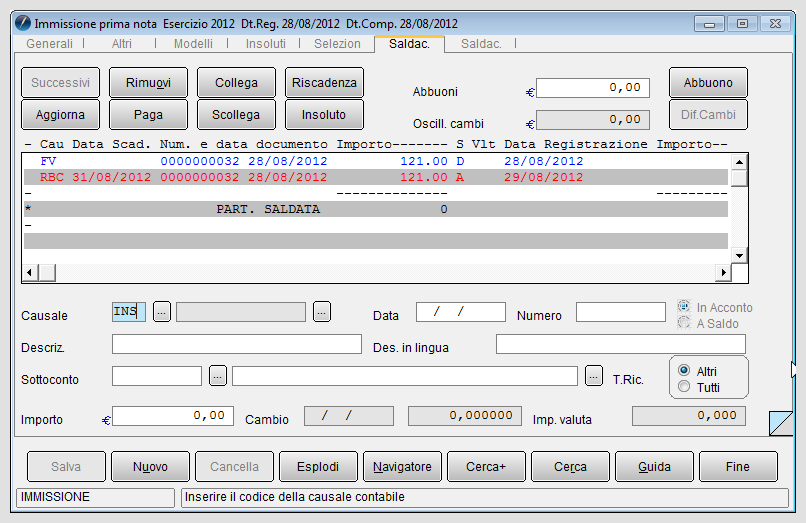Click the Cancella button
The image size is (806, 523).
point(234,466)
